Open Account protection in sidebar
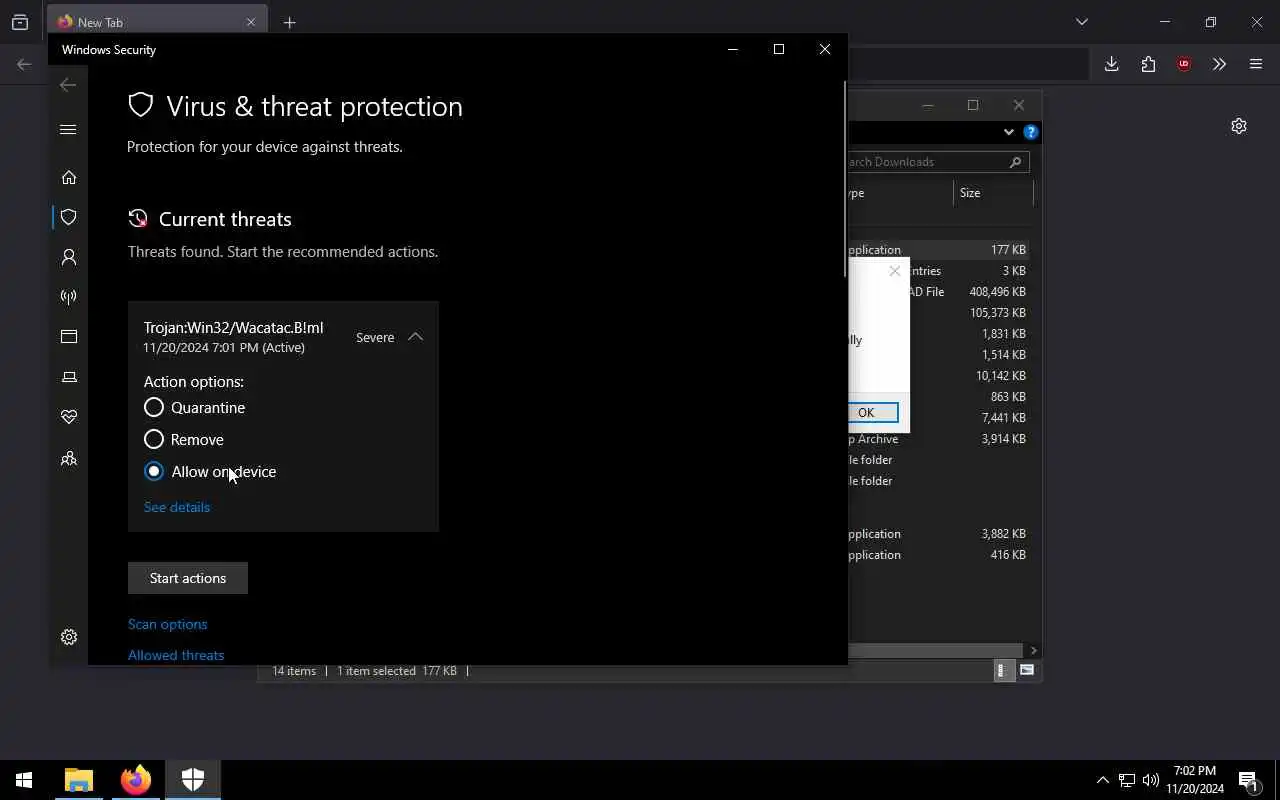The height and width of the screenshot is (800, 1280). click(x=69, y=257)
